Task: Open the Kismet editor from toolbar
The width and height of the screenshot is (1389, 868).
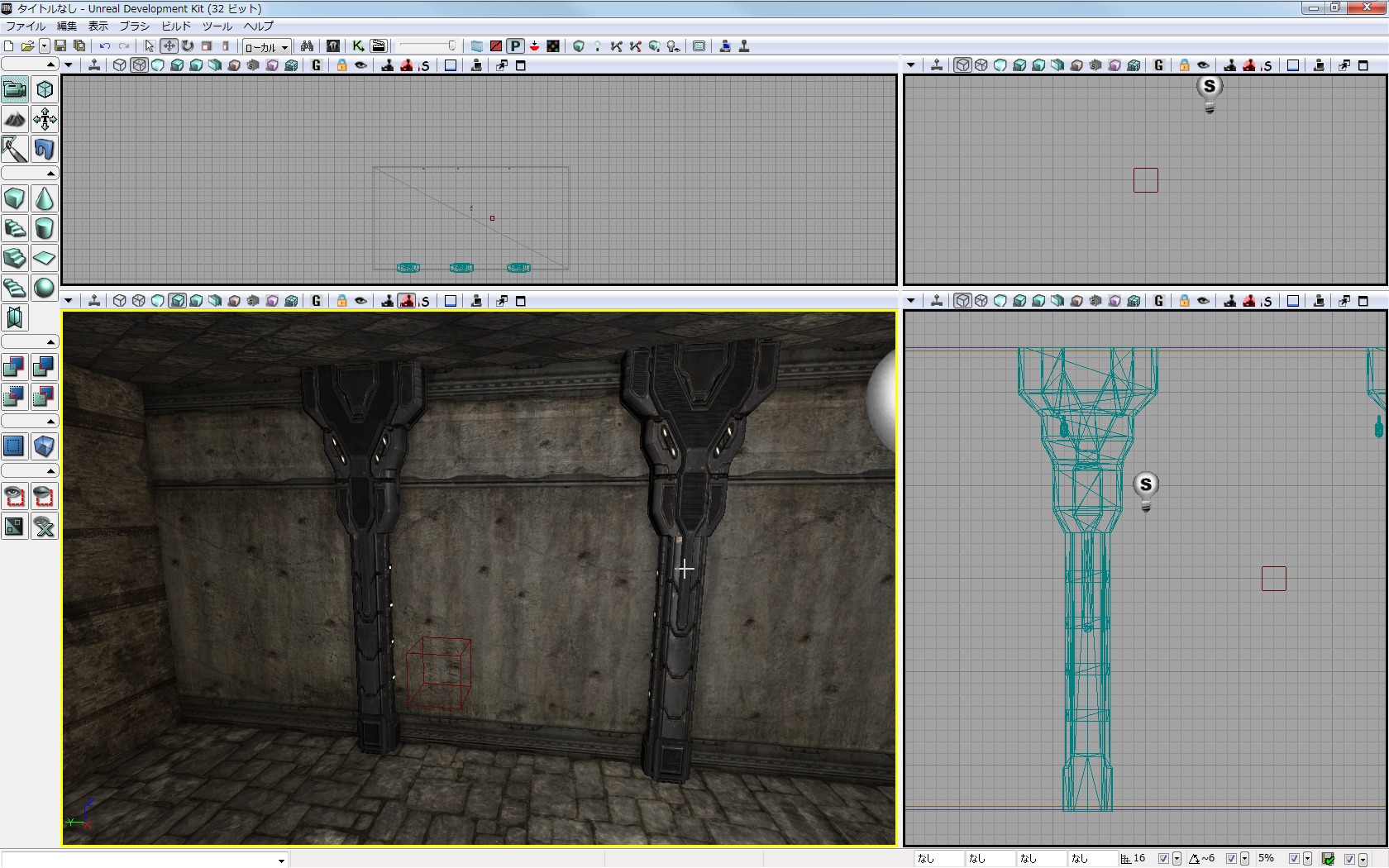Action: [358, 46]
